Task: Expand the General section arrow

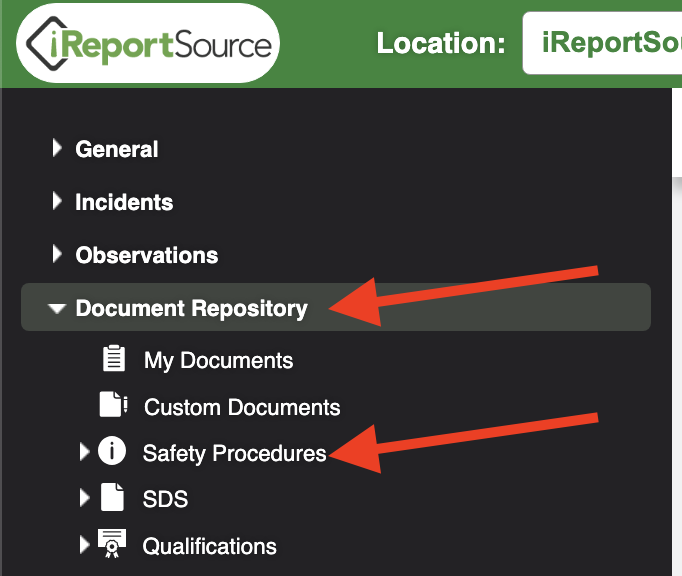Action: coord(57,148)
